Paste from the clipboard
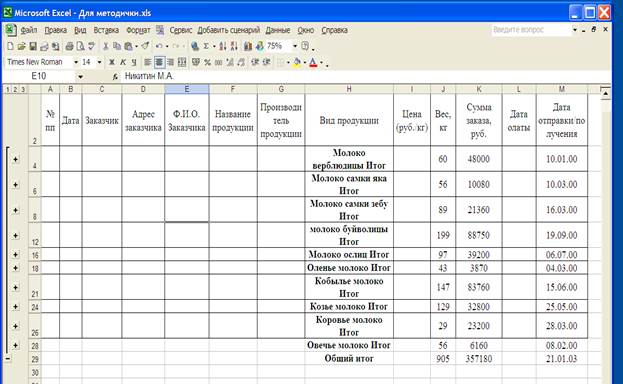 (x=128, y=46)
